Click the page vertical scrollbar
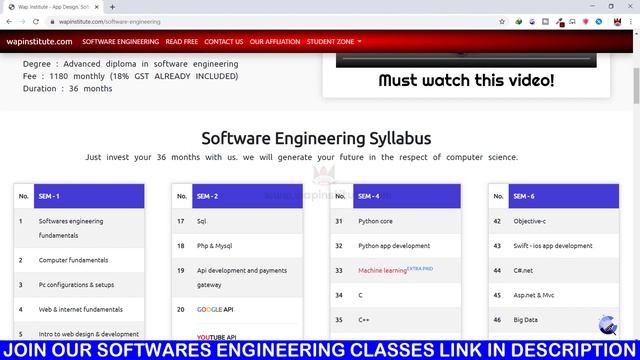Viewport: 640px width, 360px height. [x=636, y=86]
